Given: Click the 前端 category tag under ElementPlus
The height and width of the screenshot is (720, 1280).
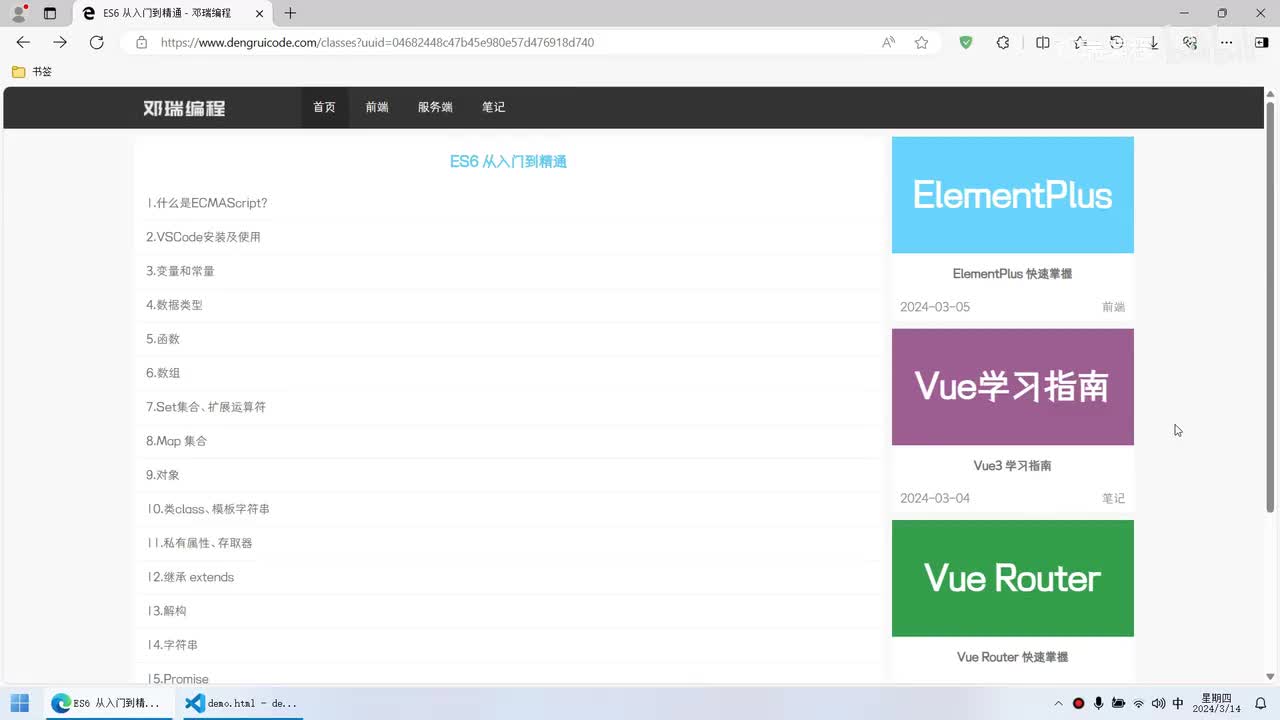Looking at the screenshot, I should tap(1113, 307).
